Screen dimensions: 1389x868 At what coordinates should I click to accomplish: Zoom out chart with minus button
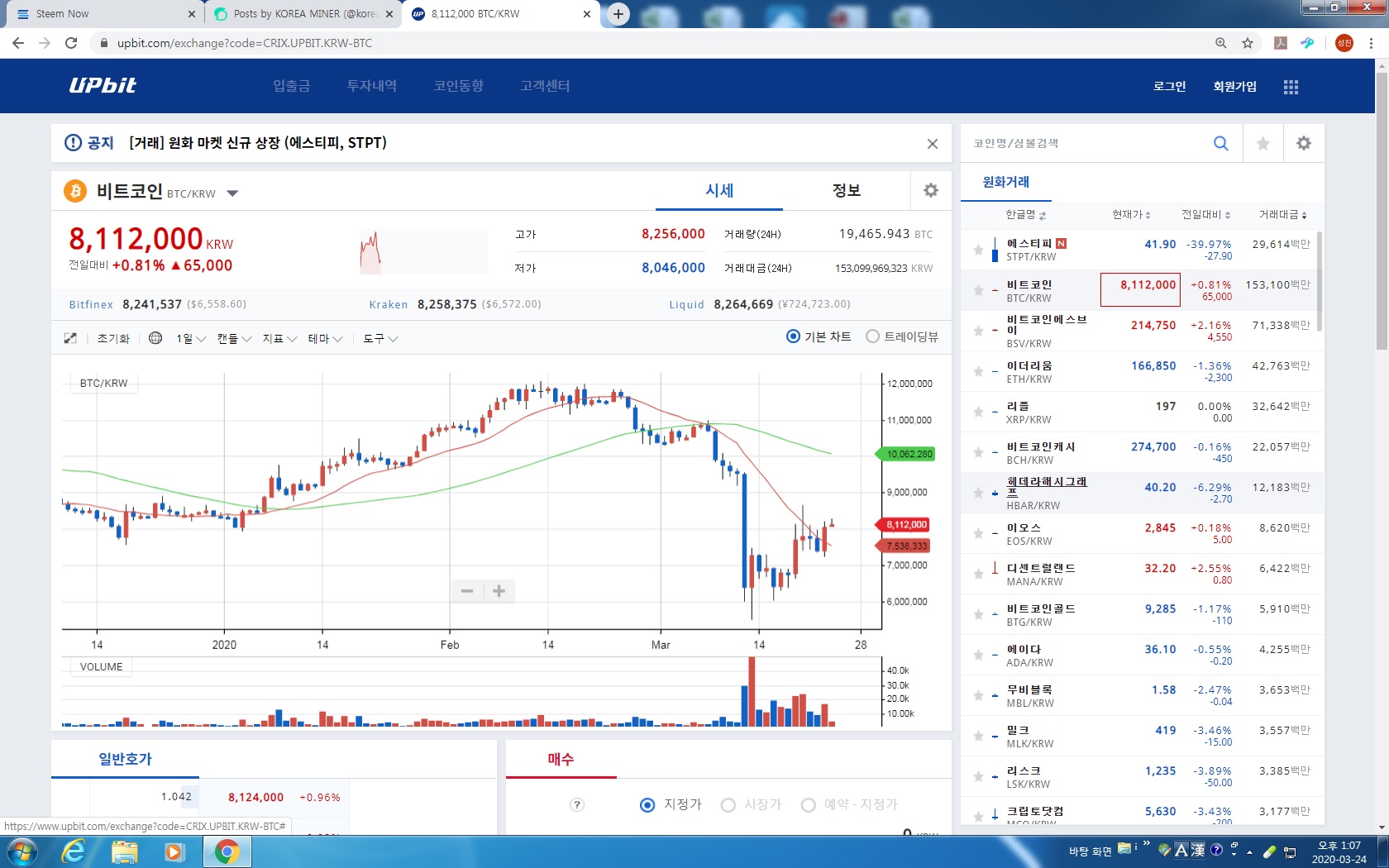(x=467, y=591)
